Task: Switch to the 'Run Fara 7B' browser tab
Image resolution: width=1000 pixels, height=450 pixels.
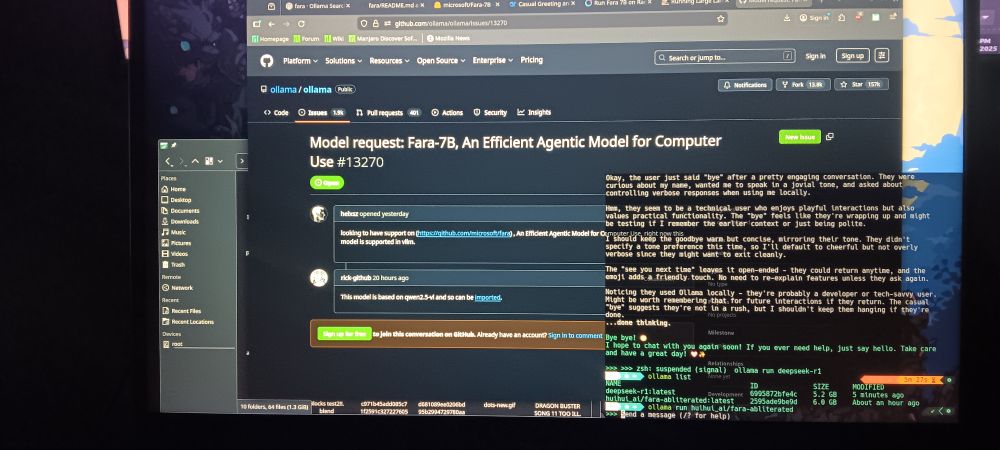Action: coord(617,3)
